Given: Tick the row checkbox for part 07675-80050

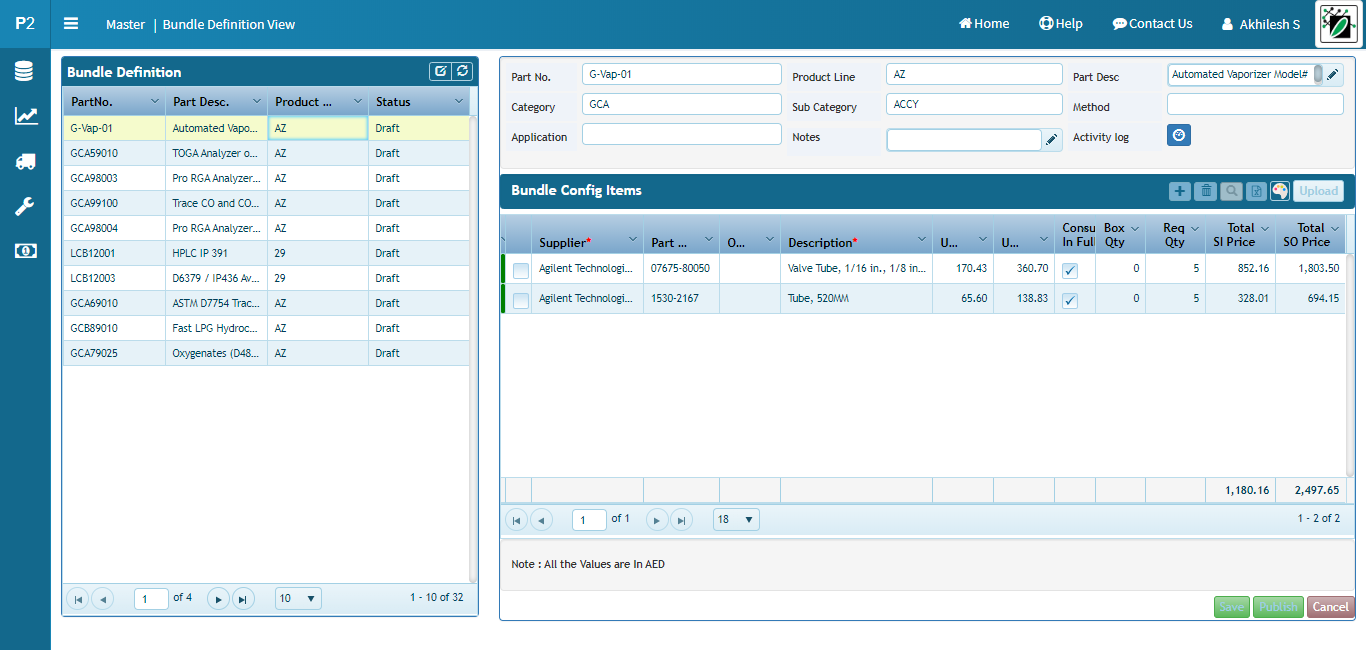Looking at the screenshot, I should [x=521, y=270].
